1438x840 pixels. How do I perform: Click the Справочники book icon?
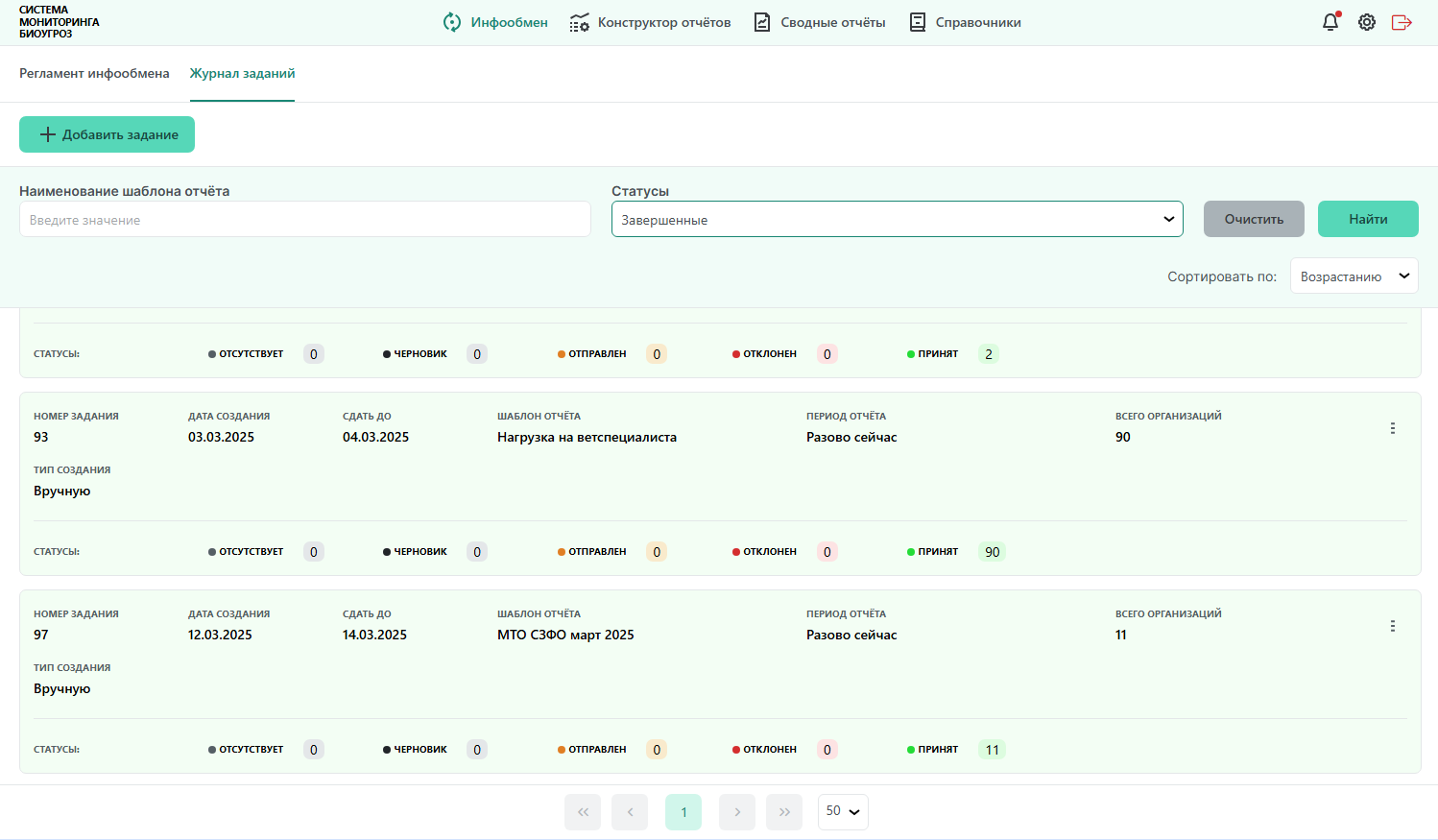click(918, 22)
